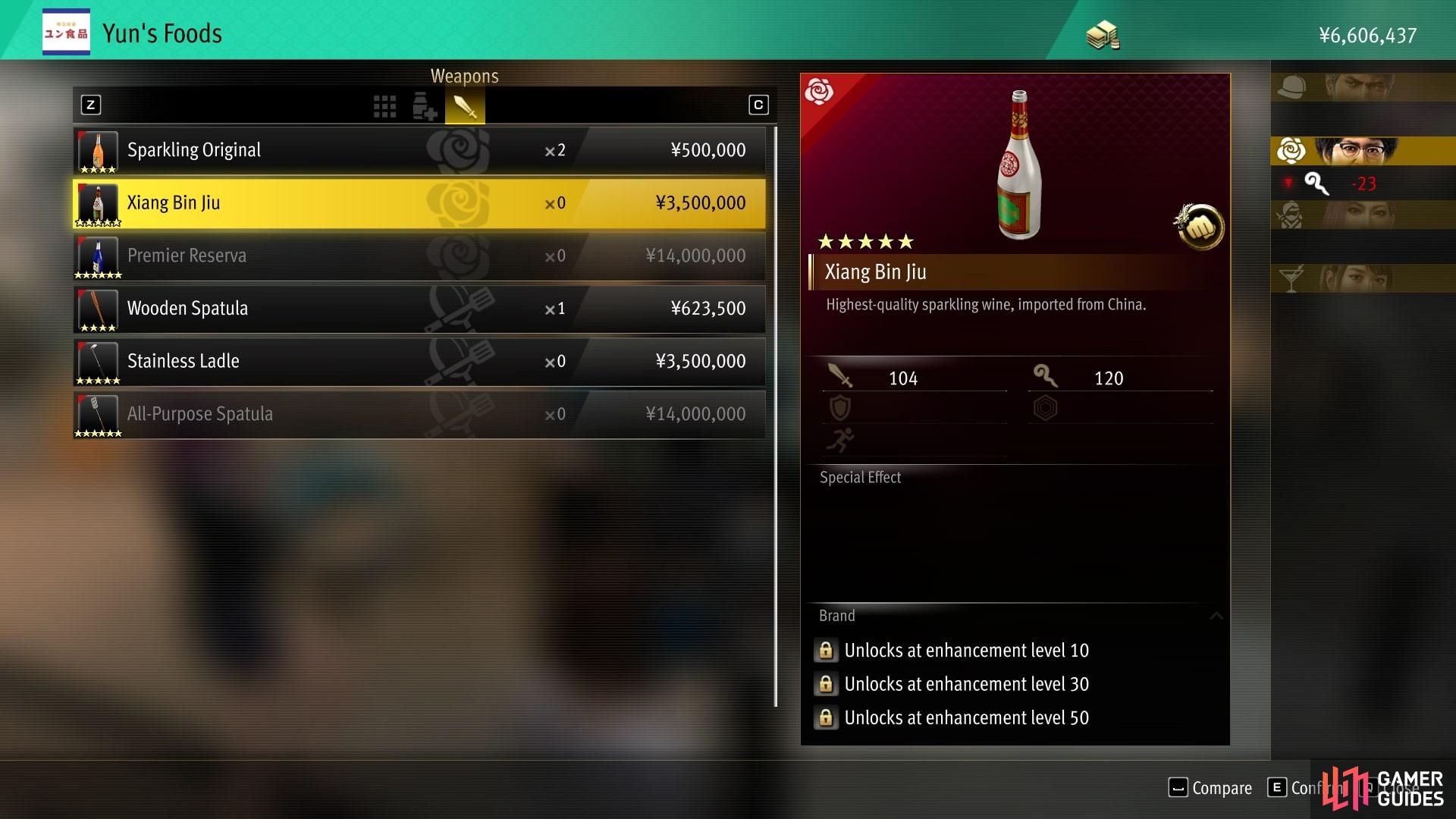This screenshot has width=1456, height=819.
Task: Select the all items grid category icon
Action: pos(384,106)
